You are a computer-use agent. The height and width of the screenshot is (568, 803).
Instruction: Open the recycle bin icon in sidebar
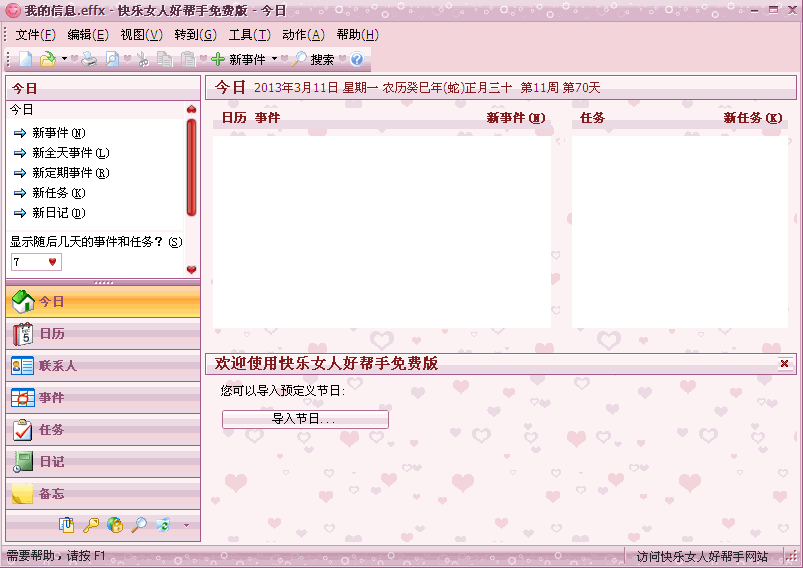pos(164,525)
